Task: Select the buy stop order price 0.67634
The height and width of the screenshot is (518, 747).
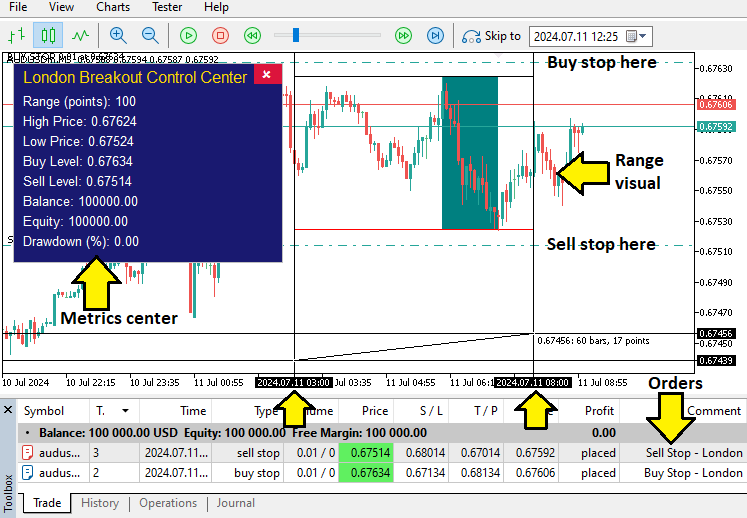Action: (366, 473)
